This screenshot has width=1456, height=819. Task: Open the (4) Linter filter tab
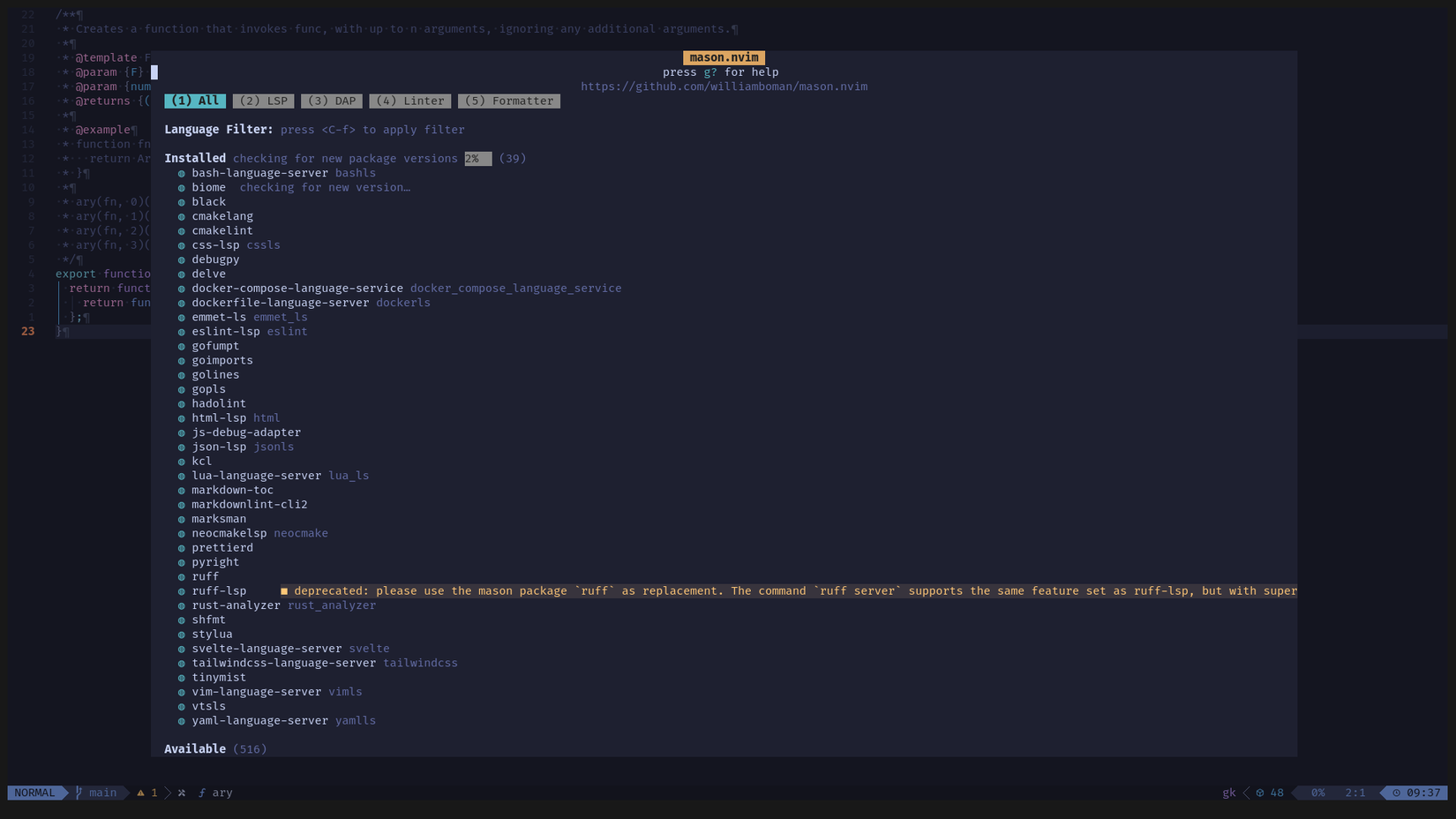click(410, 101)
